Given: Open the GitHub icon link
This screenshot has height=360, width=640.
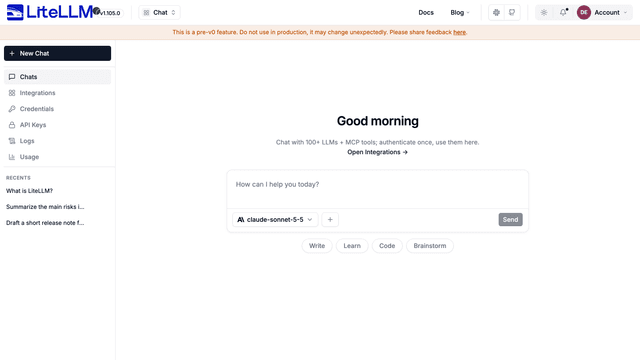Looking at the screenshot, I should click(x=512, y=13).
